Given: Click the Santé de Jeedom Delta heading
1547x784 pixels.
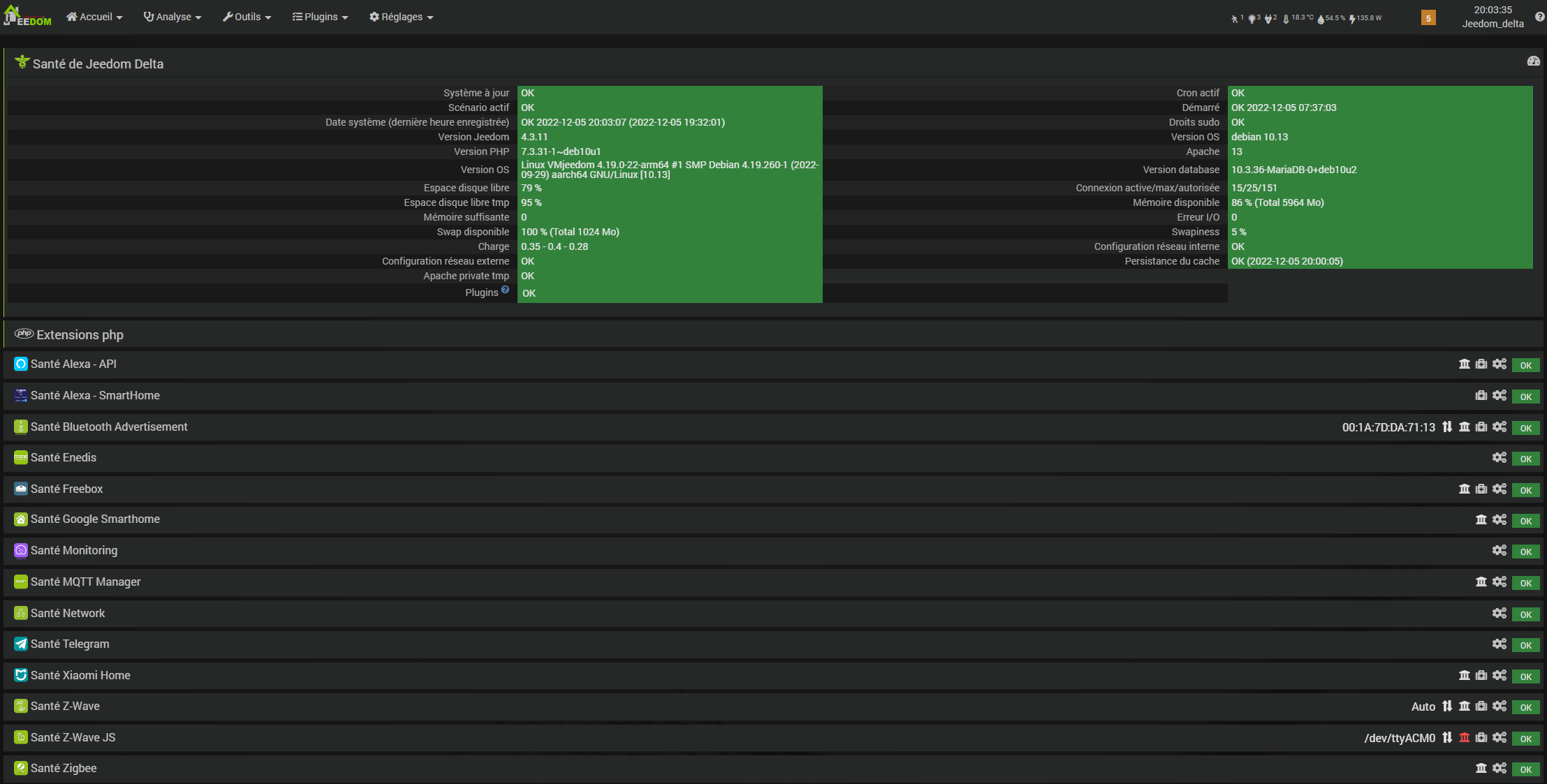Looking at the screenshot, I should pyautogui.click(x=98, y=64).
